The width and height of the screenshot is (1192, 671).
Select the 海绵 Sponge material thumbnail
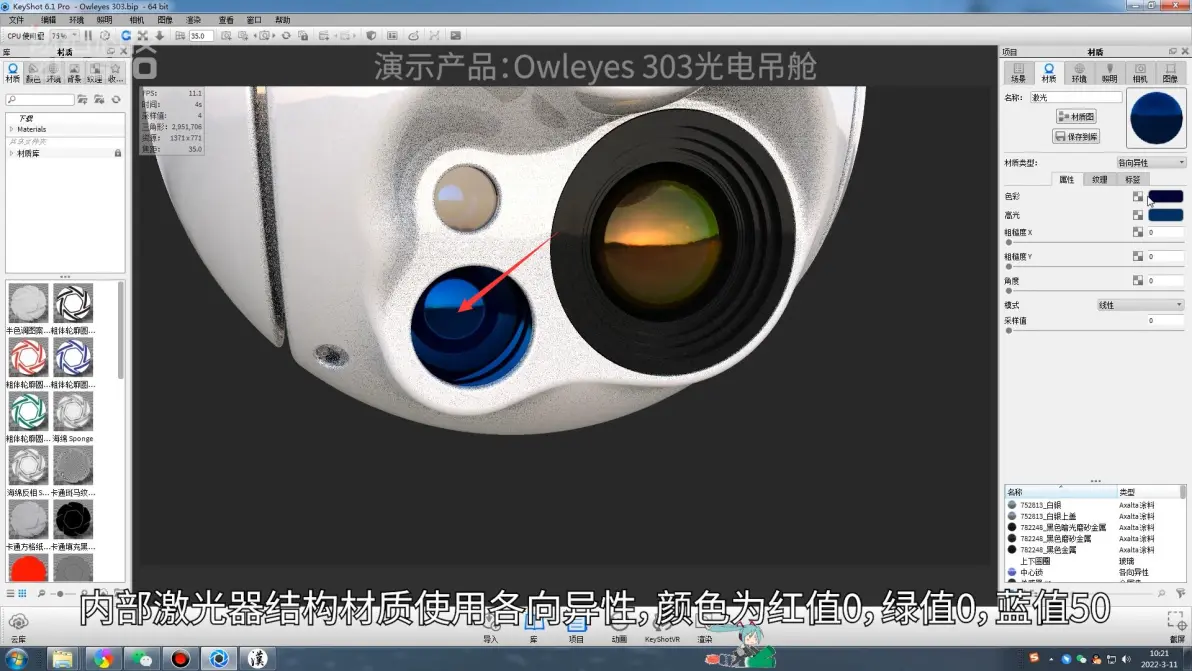[73, 413]
